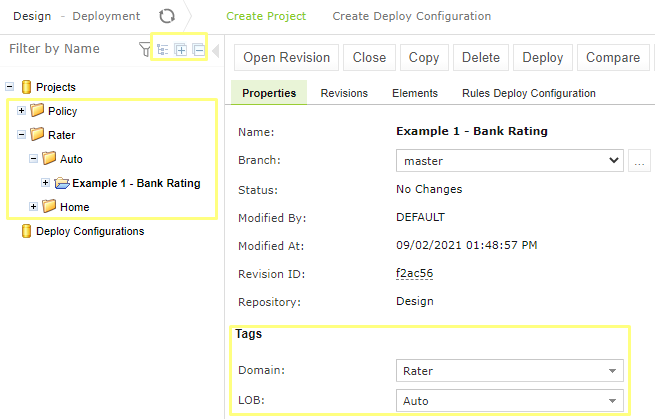The image size is (655, 419).
Task: Click the filter funnel icon
Action: [x=144, y=49]
